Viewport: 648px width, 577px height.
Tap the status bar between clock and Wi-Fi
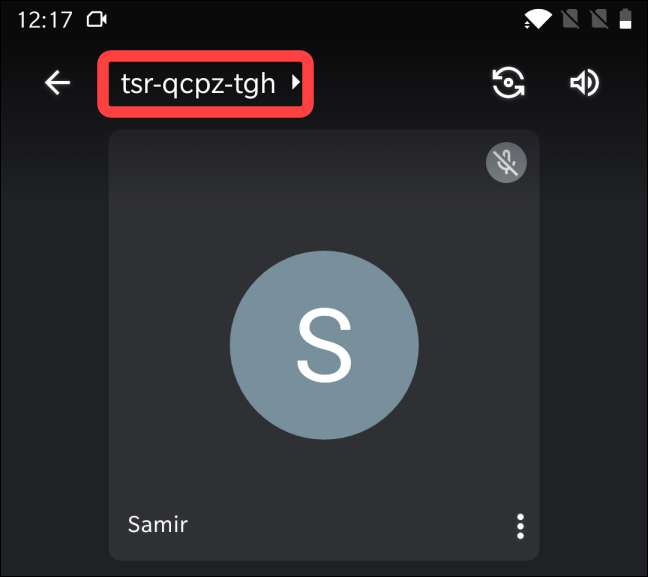point(314,19)
